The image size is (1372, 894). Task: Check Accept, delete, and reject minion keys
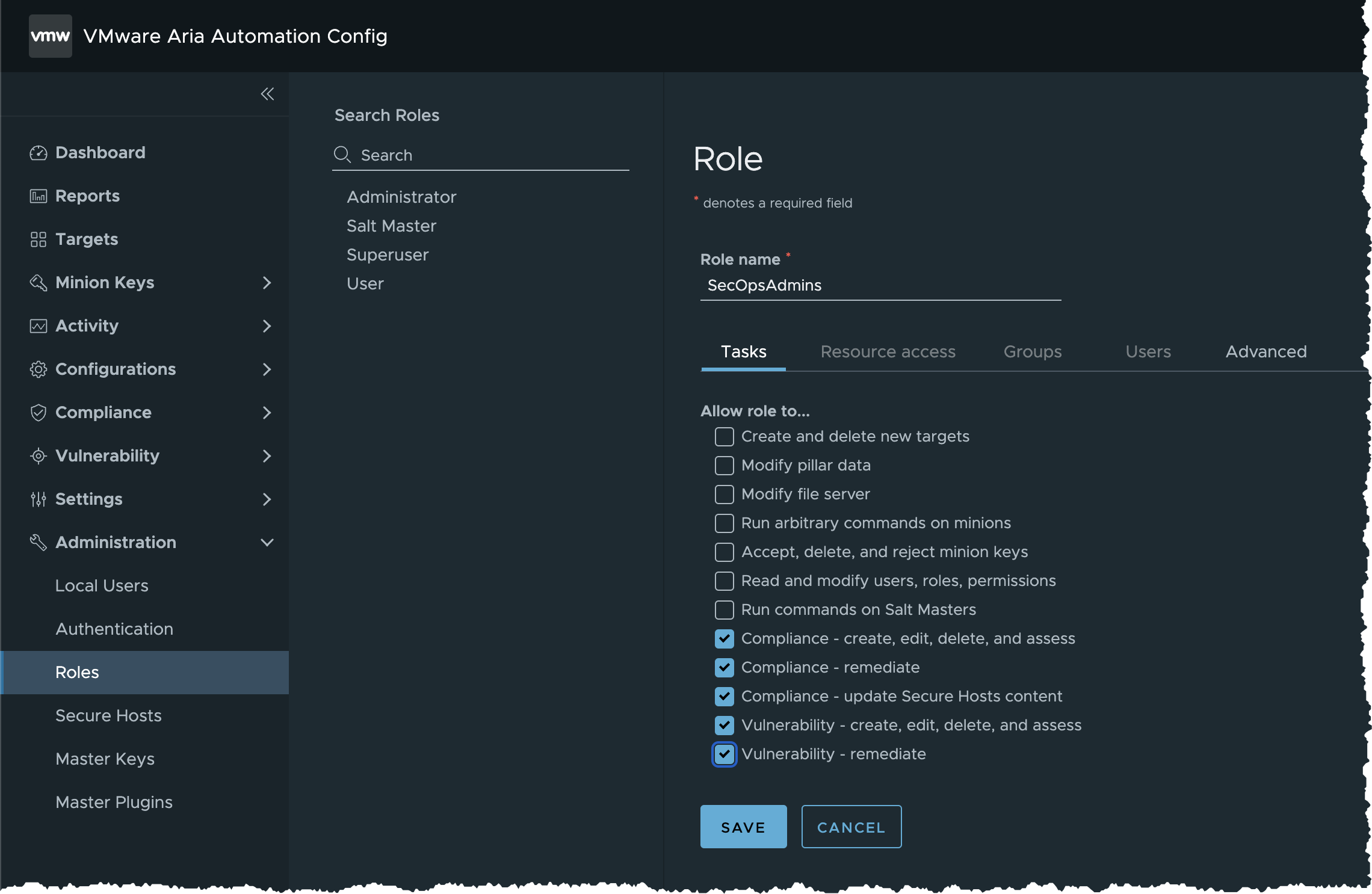[x=725, y=552]
